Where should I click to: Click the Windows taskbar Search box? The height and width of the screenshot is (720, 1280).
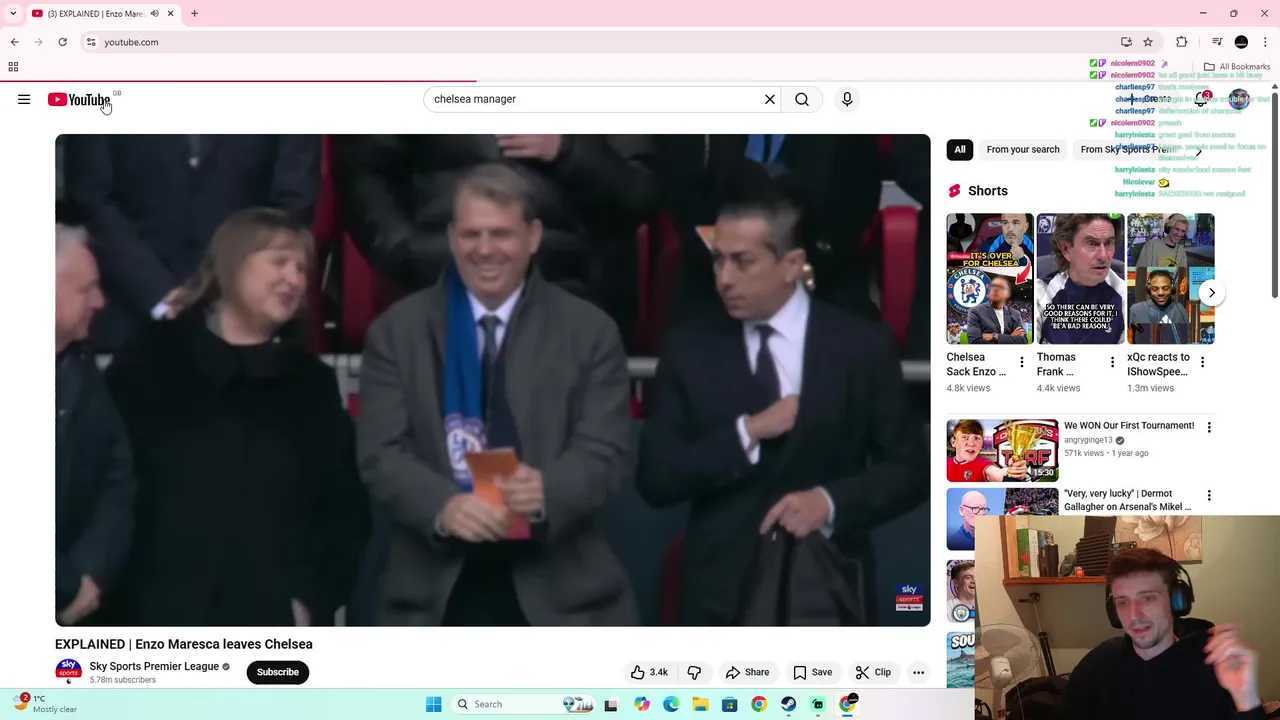pos(521,704)
